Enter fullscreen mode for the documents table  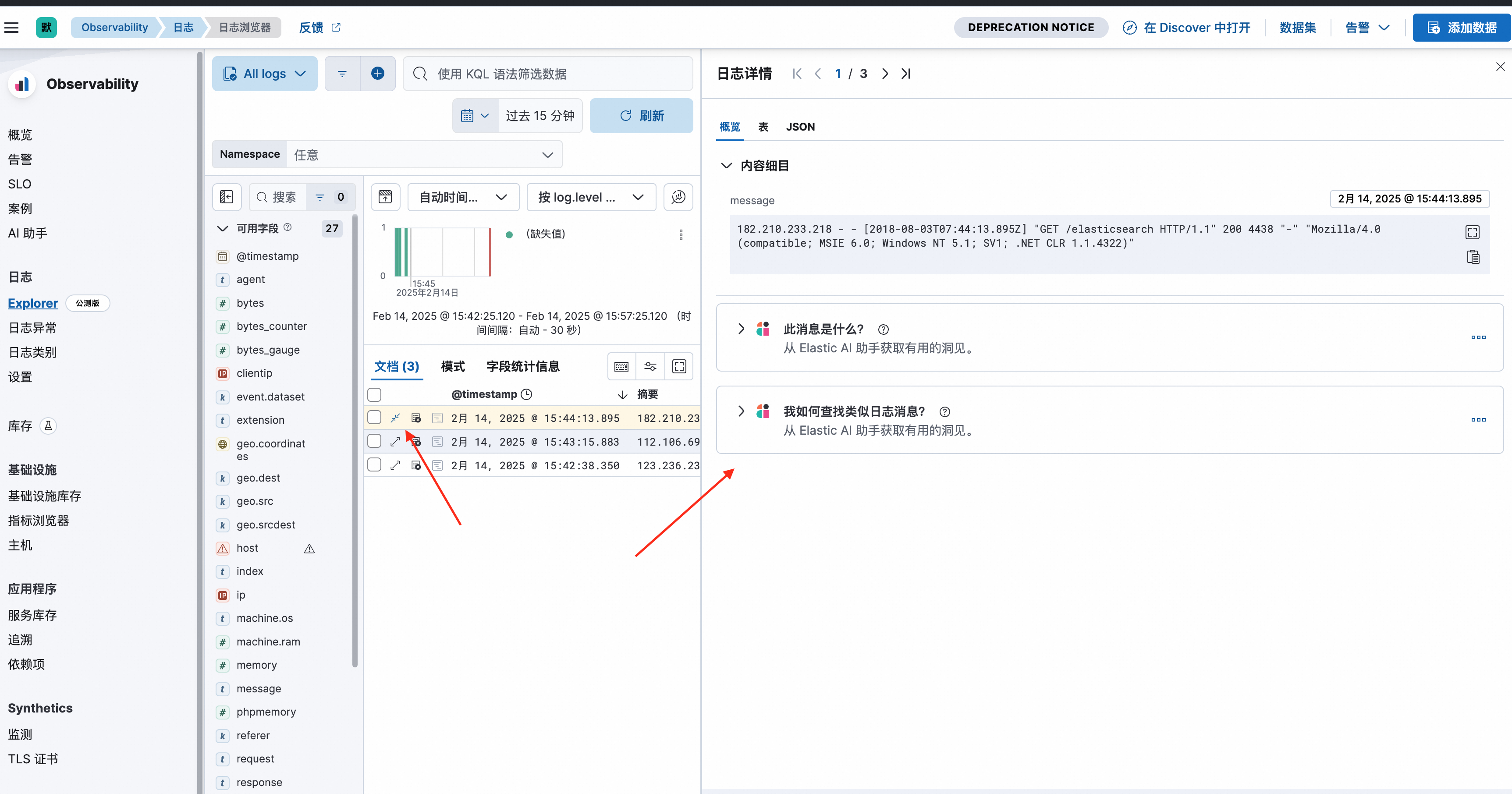pyautogui.click(x=679, y=365)
